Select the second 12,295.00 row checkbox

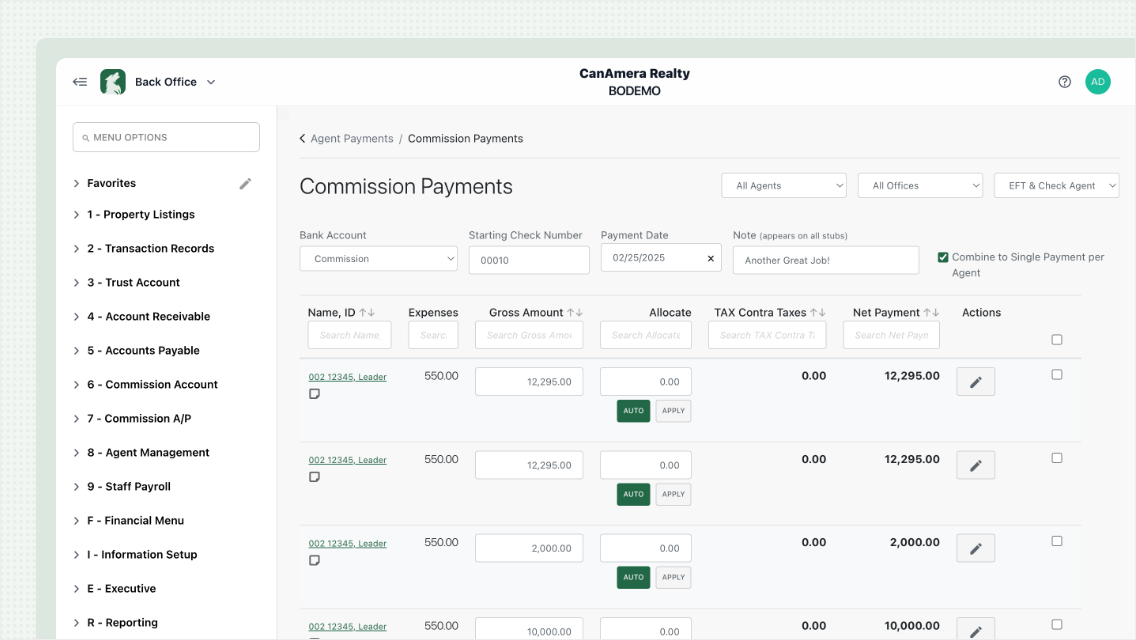click(1057, 458)
